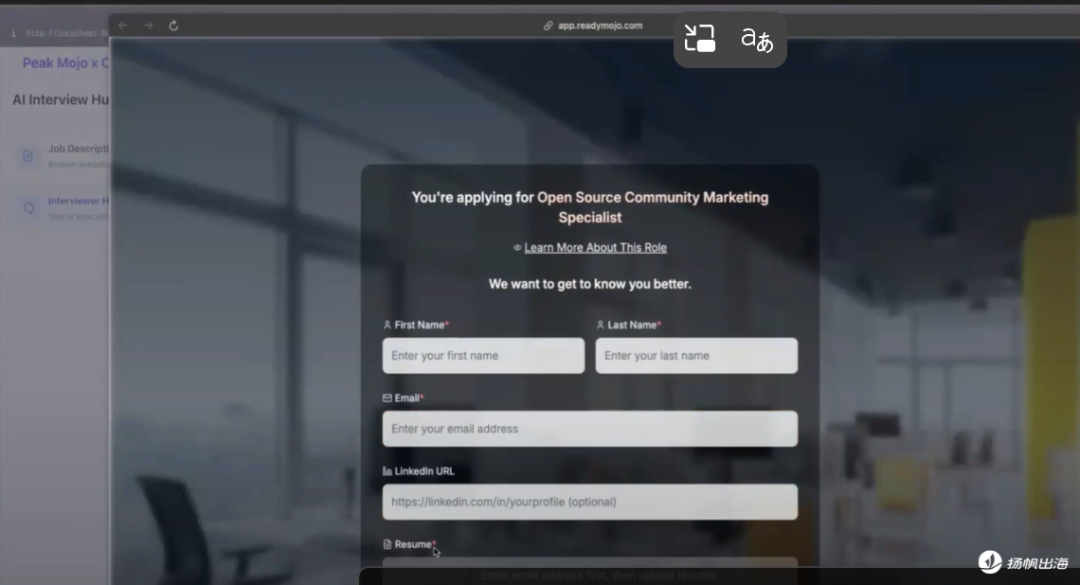The width and height of the screenshot is (1080, 585).
Task: Click the browser forward arrow
Action: (148, 25)
